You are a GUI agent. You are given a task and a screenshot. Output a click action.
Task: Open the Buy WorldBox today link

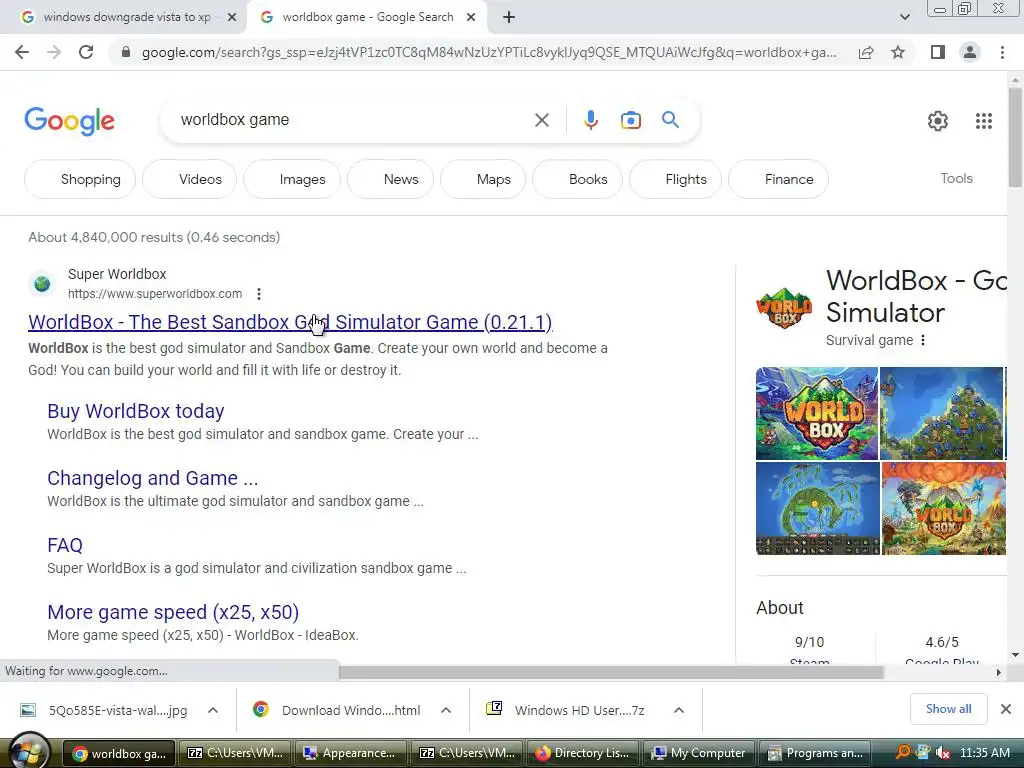136,411
